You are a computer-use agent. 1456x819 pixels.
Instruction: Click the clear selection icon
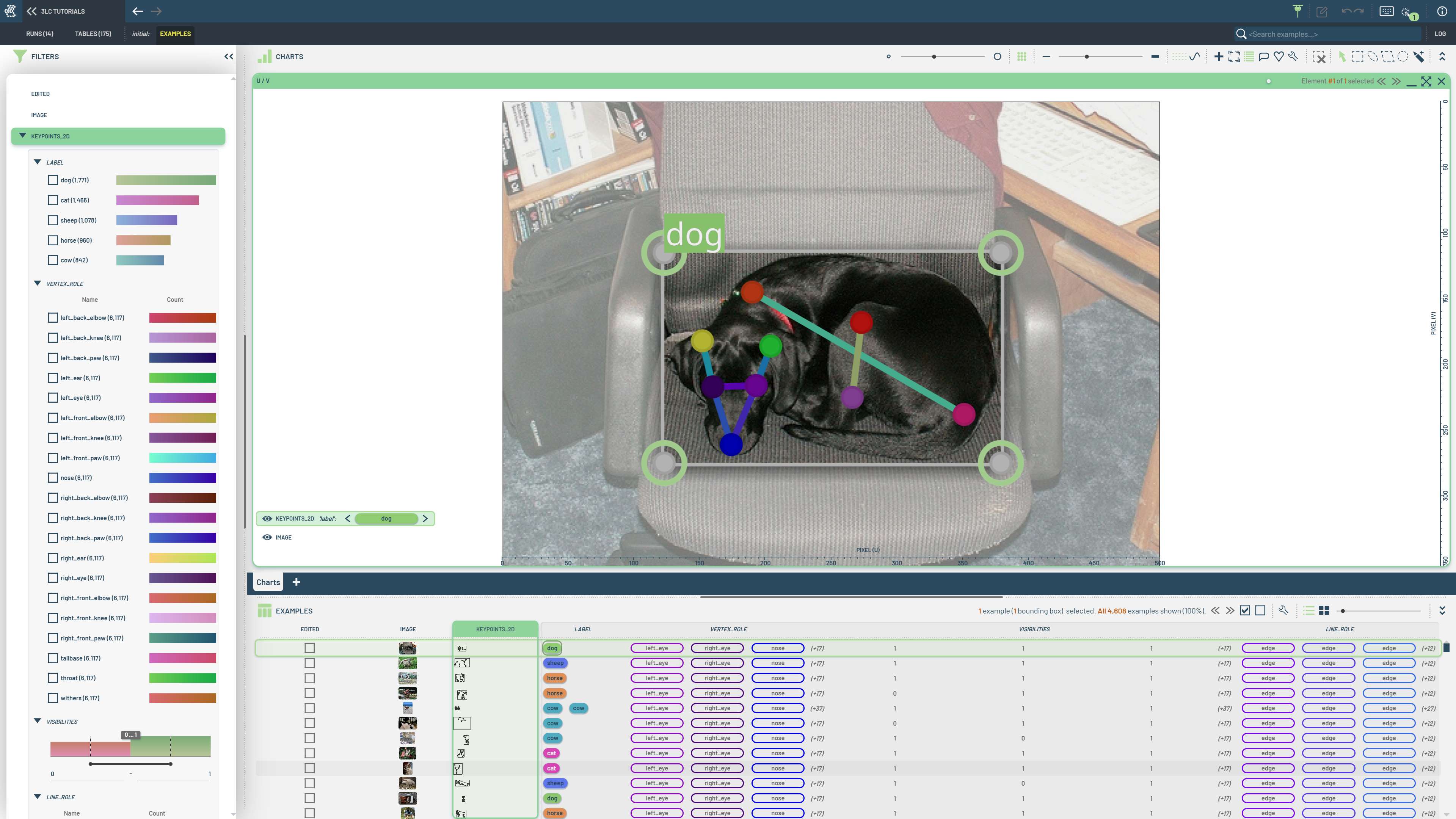(1319, 56)
